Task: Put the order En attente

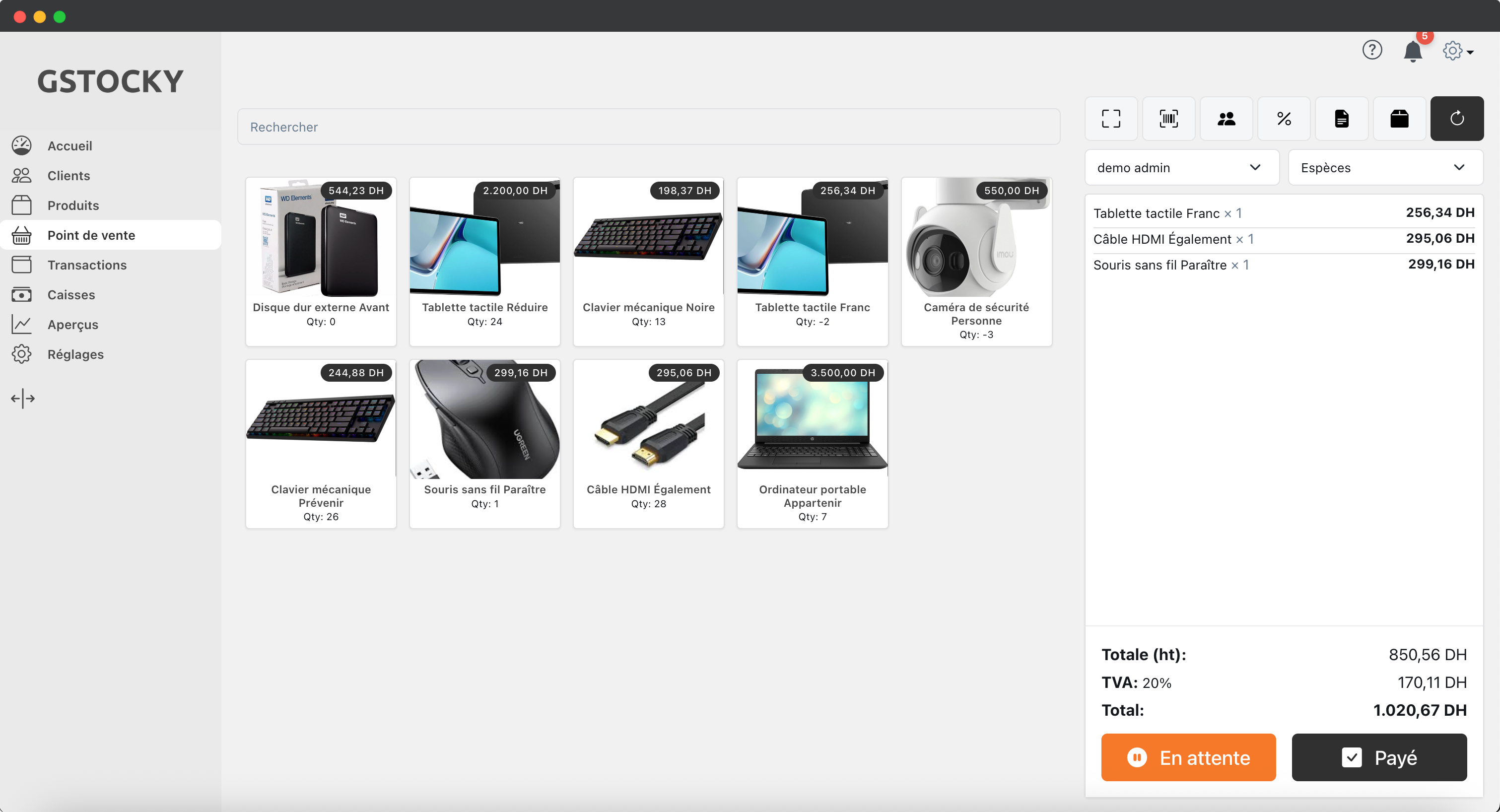Action: click(x=1188, y=757)
